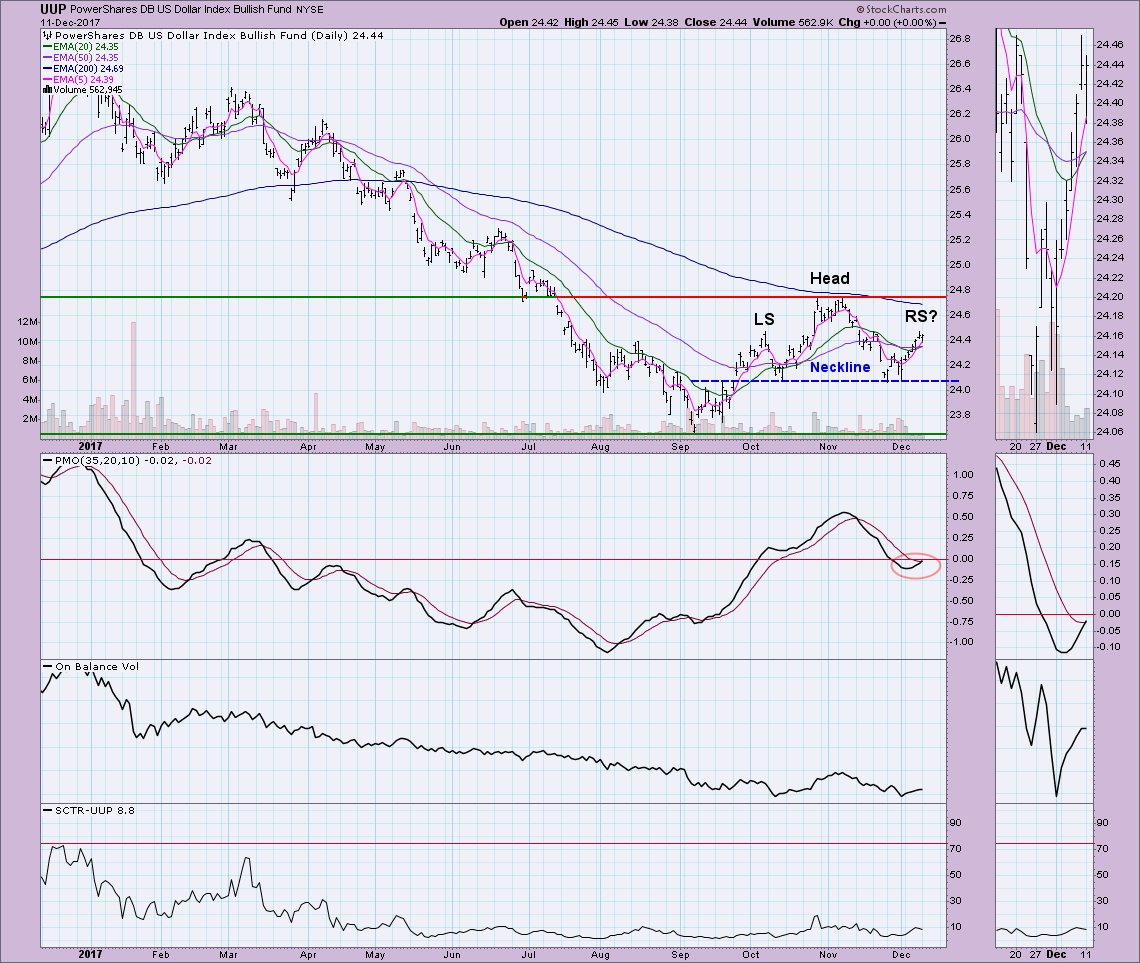Click the NYSE exchange label
Image resolution: width=1140 pixels, height=963 pixels.
click(310, 10)
